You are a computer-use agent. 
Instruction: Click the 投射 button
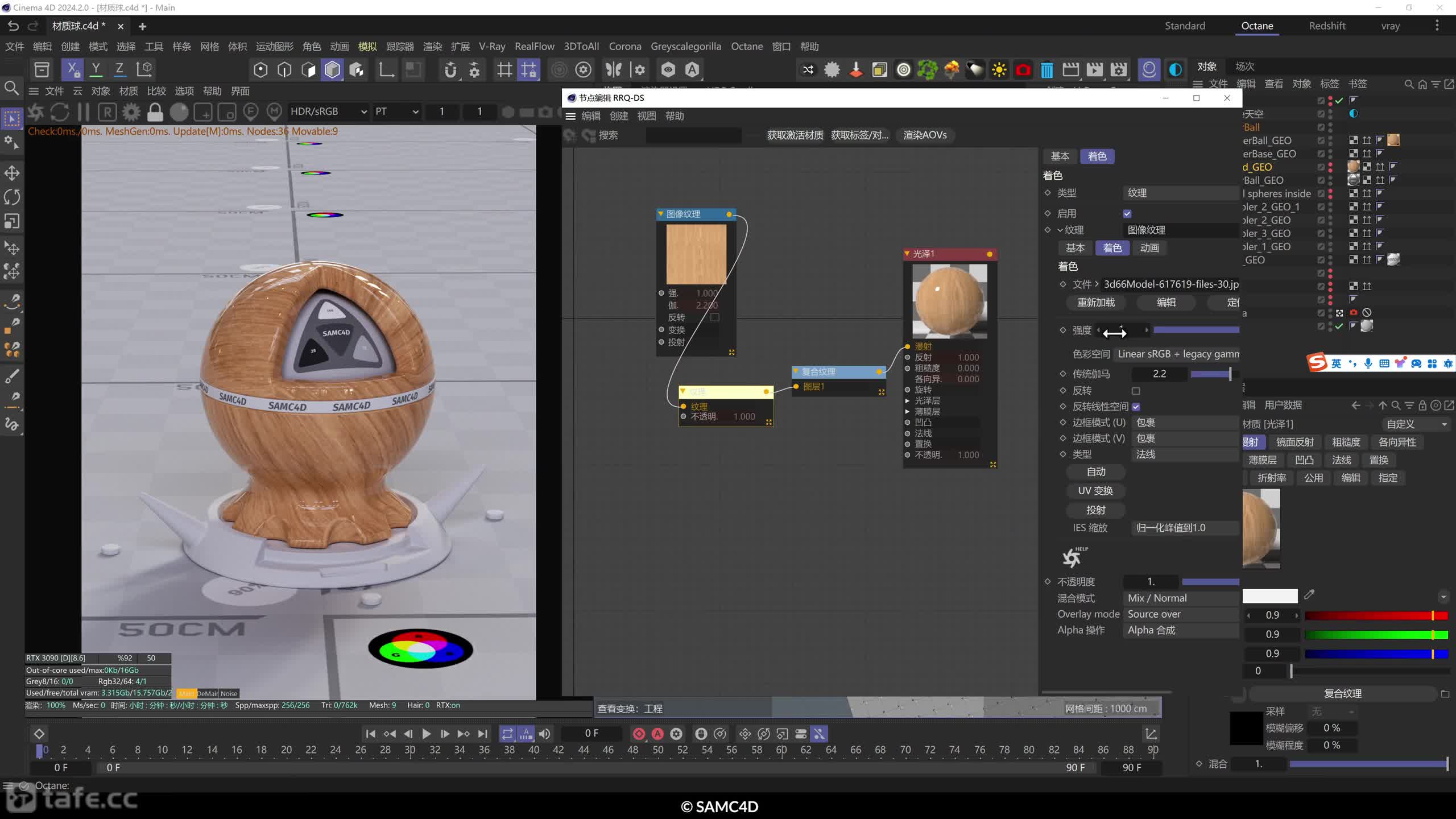[x=1095, y=510]
